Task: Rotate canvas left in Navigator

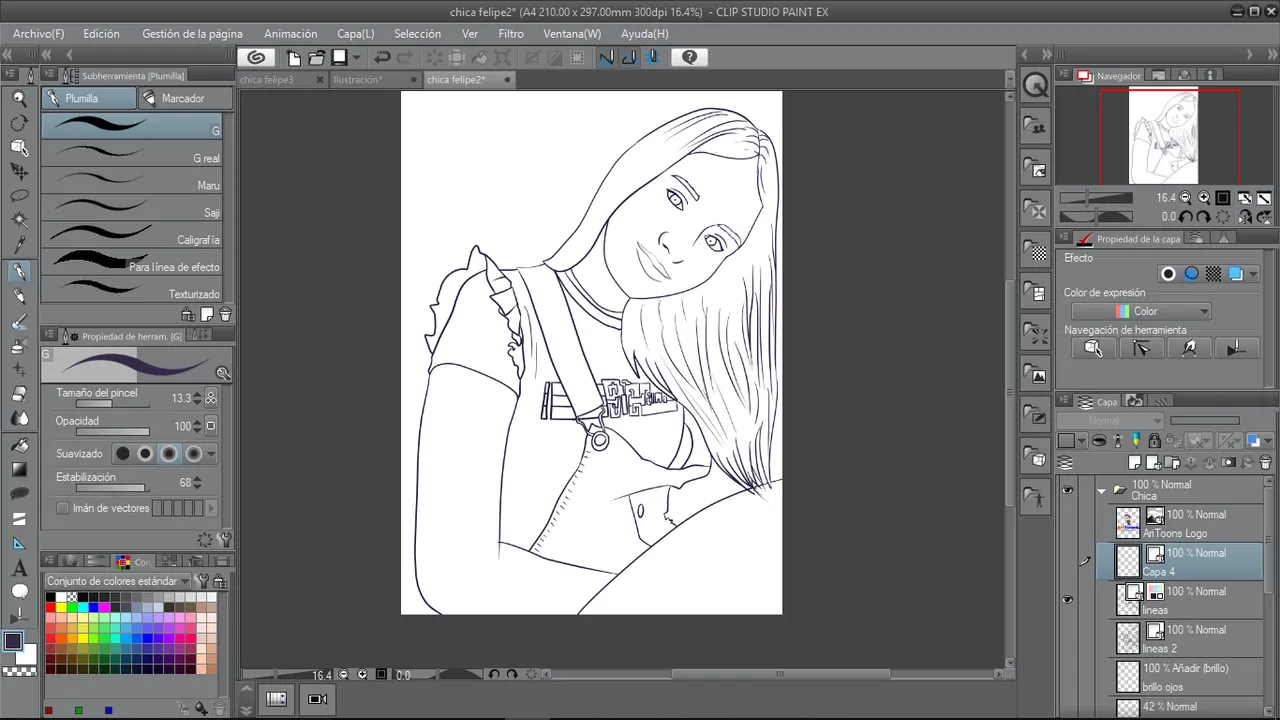Action: (x=1186, y=216)
